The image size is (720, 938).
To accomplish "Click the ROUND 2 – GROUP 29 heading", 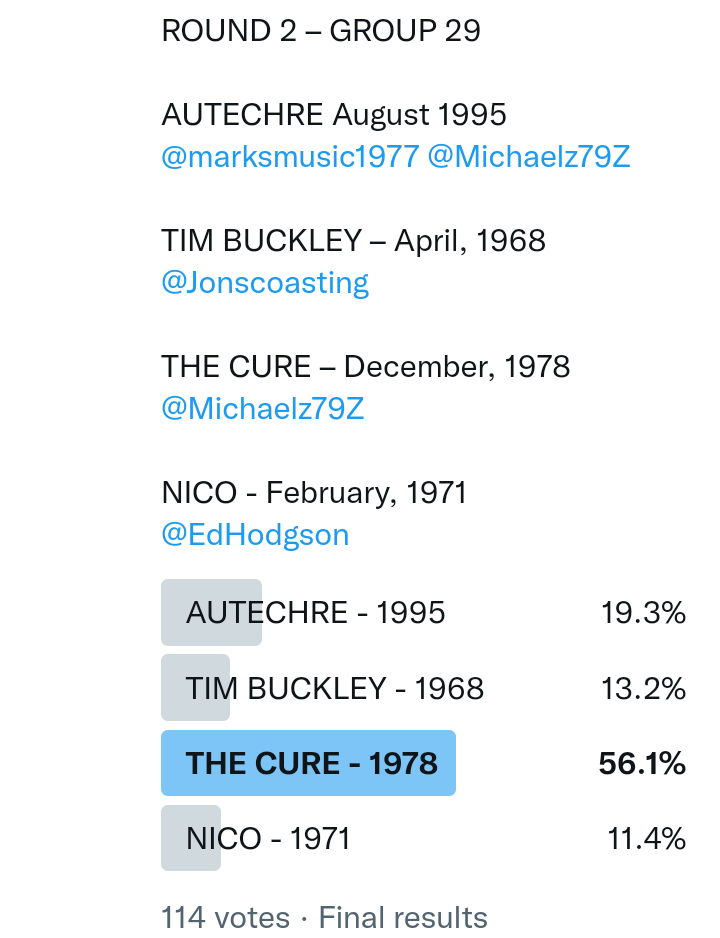I will [321, 31].
